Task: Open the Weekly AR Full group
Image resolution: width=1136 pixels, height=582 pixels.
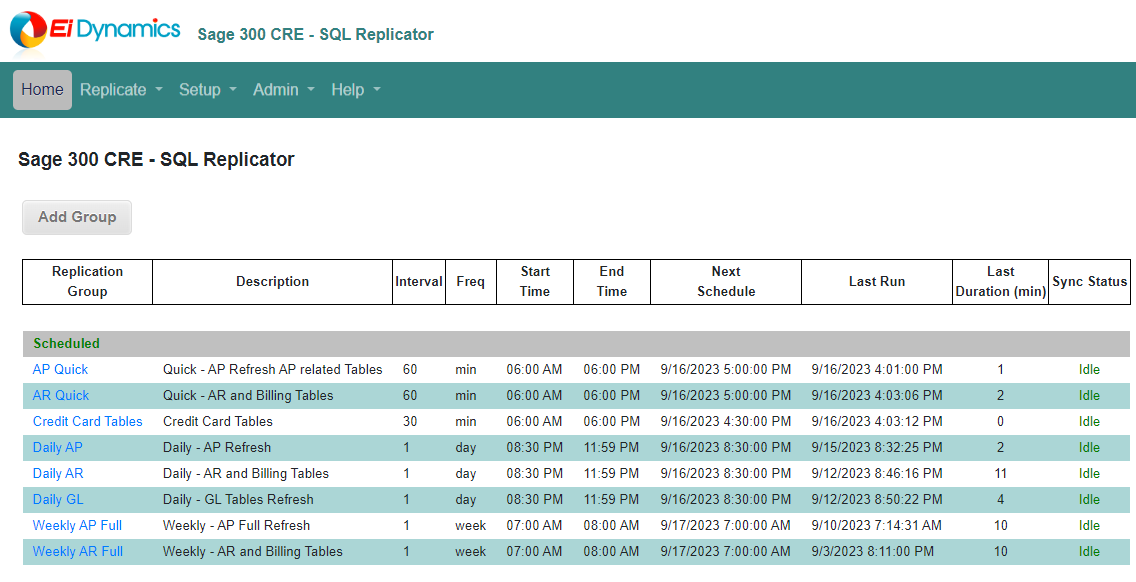Action: pos(77,552)
